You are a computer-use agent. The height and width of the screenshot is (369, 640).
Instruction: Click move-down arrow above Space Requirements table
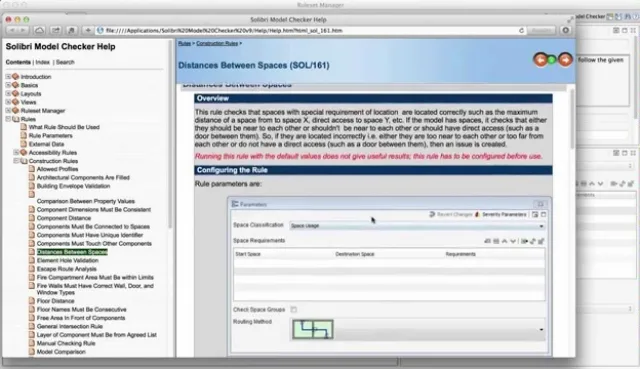(x=513, y=241)
